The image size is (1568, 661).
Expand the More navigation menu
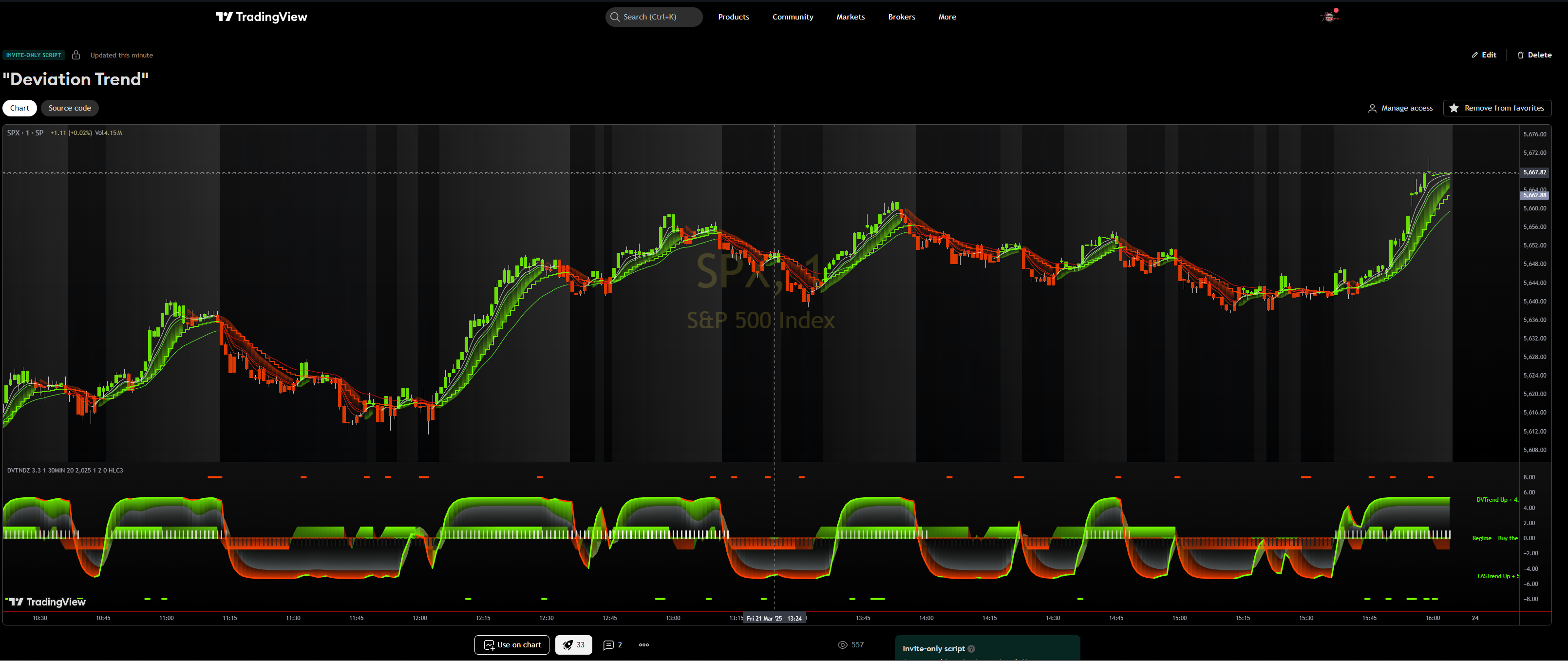click(946, 17)
